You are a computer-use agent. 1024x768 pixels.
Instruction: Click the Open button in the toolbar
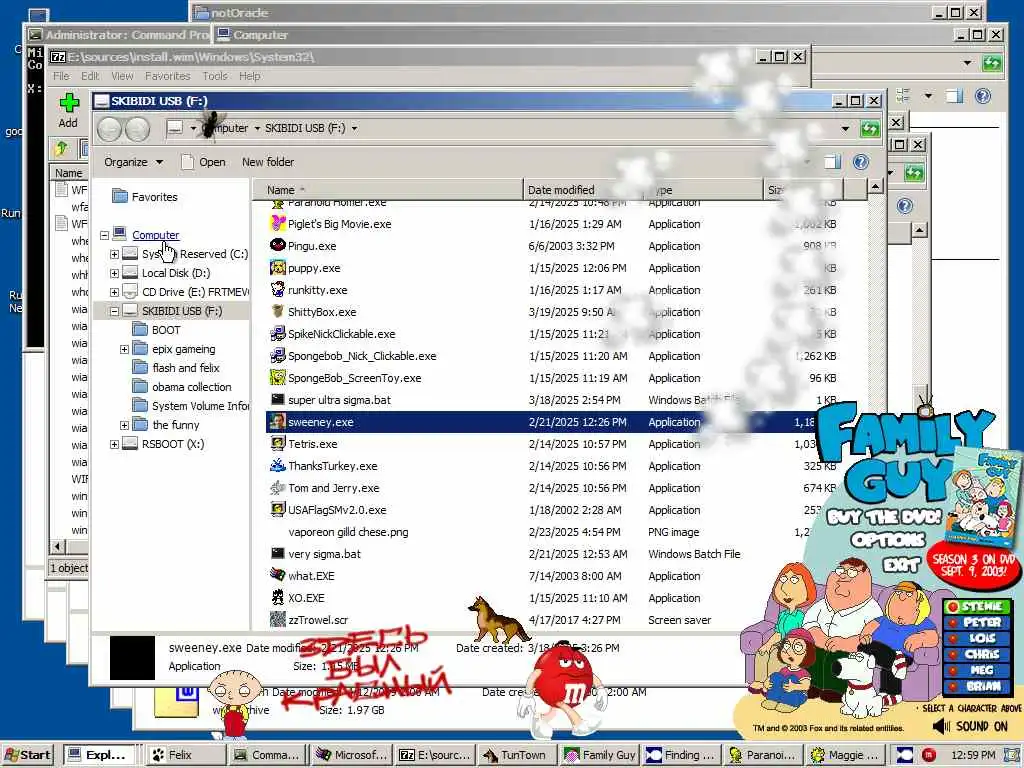(204, 162)
